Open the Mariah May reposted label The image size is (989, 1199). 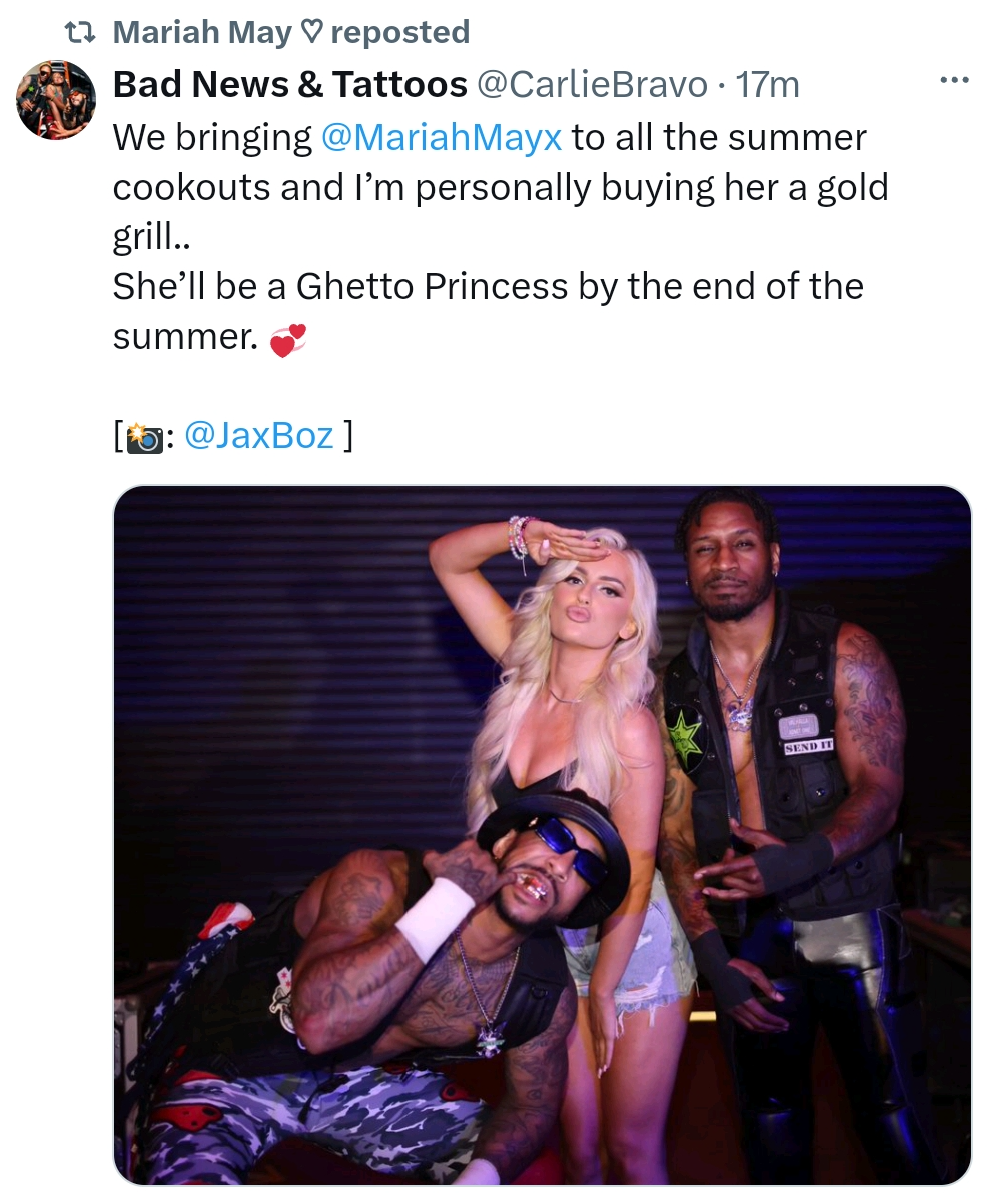point(291,32)
